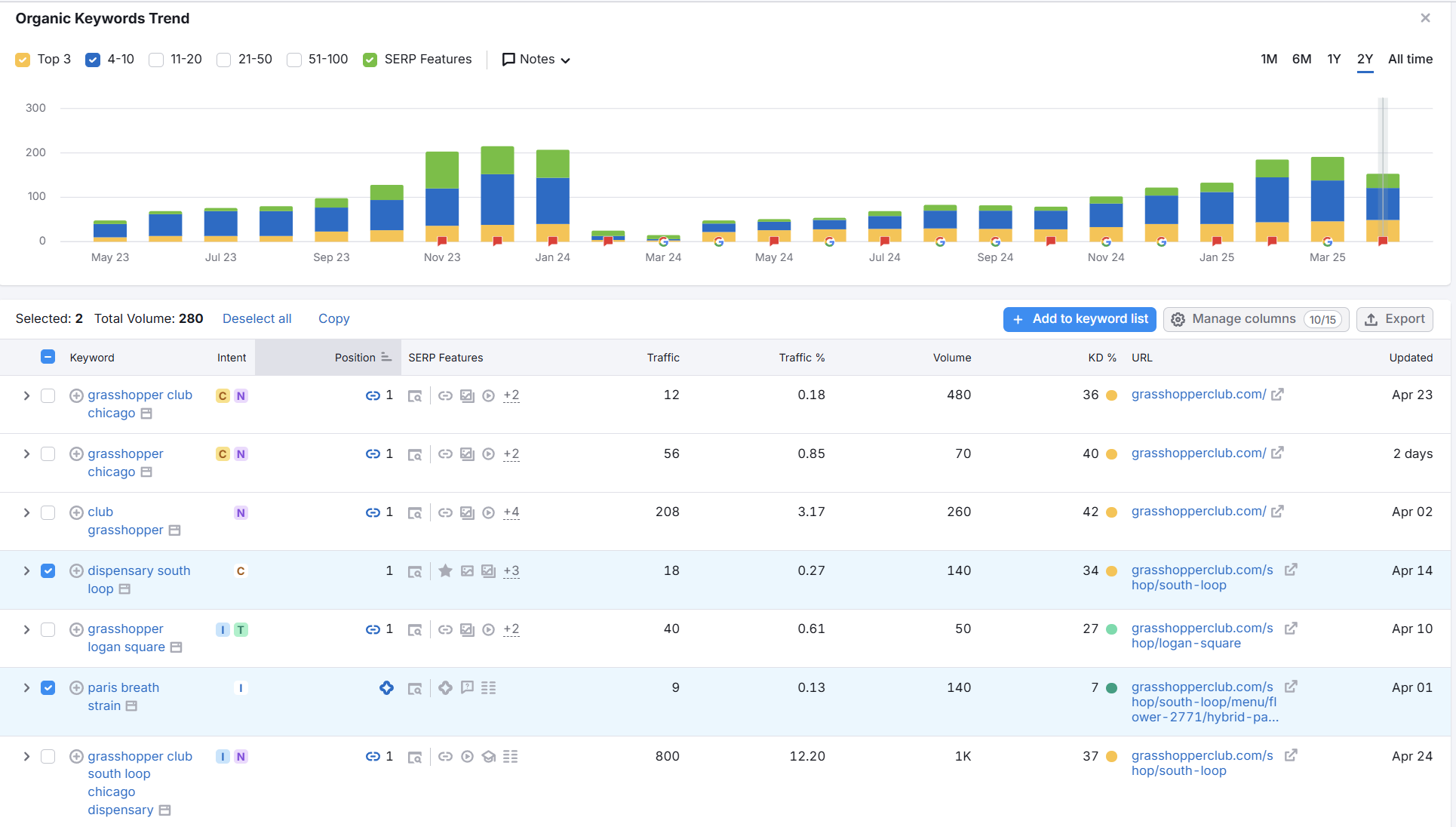Select the All time range tab
Viewport: 1456px width, 827px height.
click(1410, 59)
